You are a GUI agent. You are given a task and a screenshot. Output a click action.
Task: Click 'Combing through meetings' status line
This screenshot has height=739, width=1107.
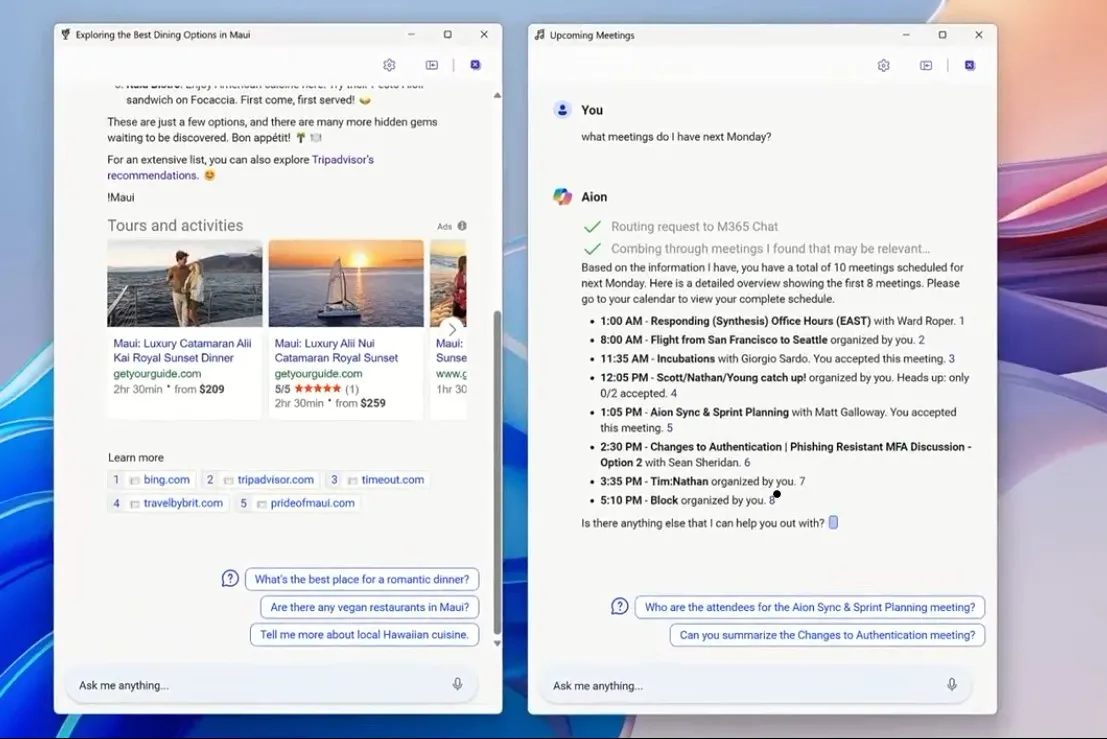[770, 248]
